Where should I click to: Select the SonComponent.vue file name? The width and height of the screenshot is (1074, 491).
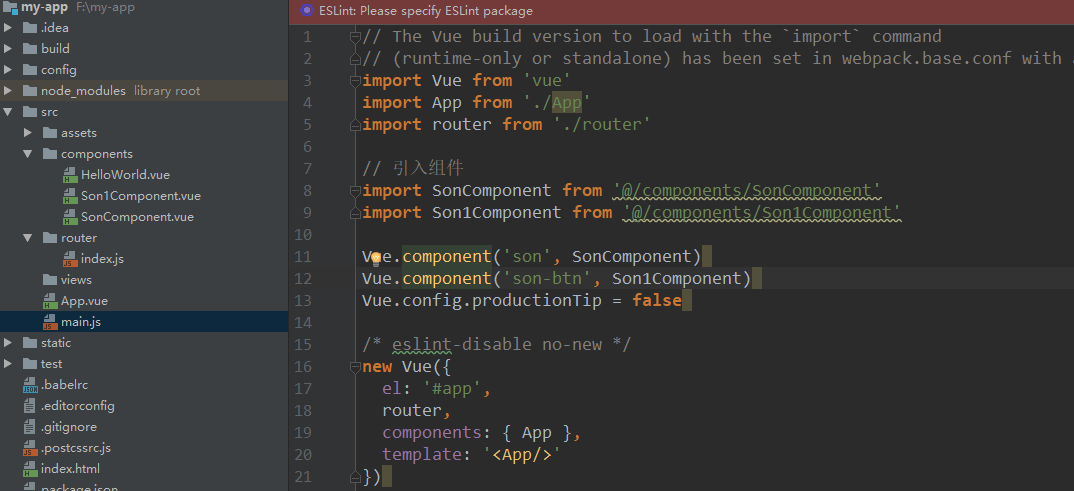137,217
